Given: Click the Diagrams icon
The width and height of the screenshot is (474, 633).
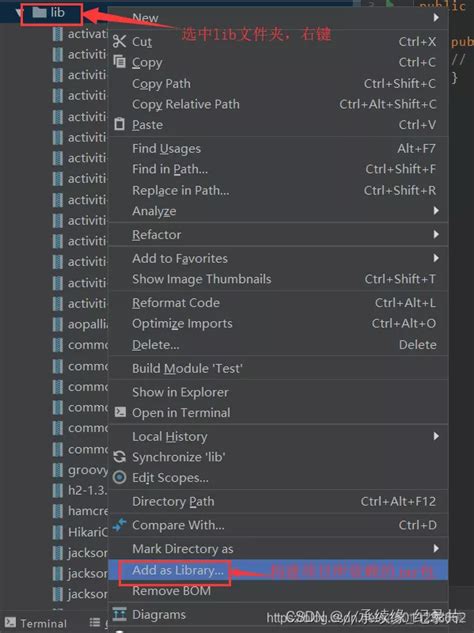Looking at the screenshot, I should [120, 614].
